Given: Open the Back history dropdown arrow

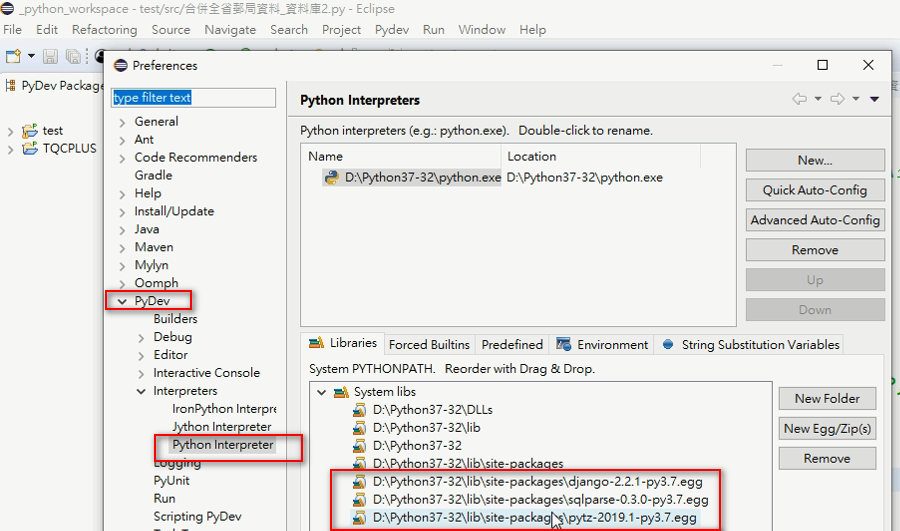Looking at the screenshot, I should pos(818,99).
